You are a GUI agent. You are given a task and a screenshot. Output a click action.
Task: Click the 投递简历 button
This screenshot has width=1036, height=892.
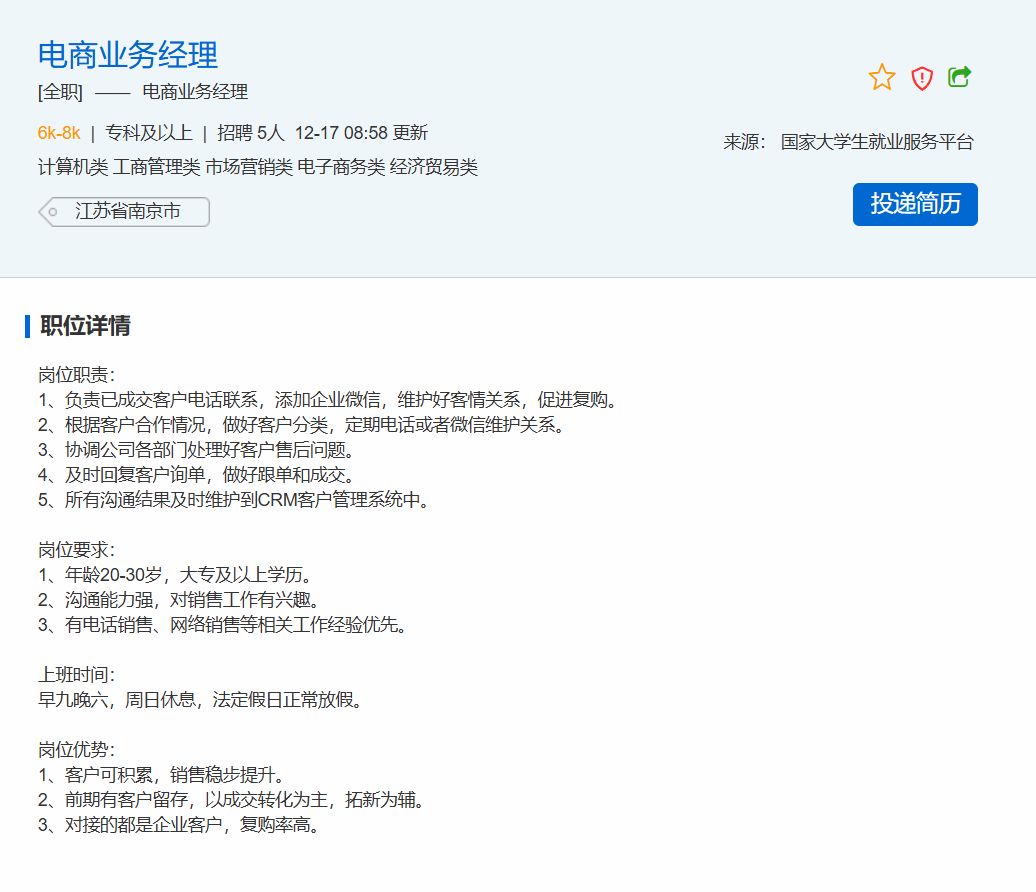tap(914, 204)
